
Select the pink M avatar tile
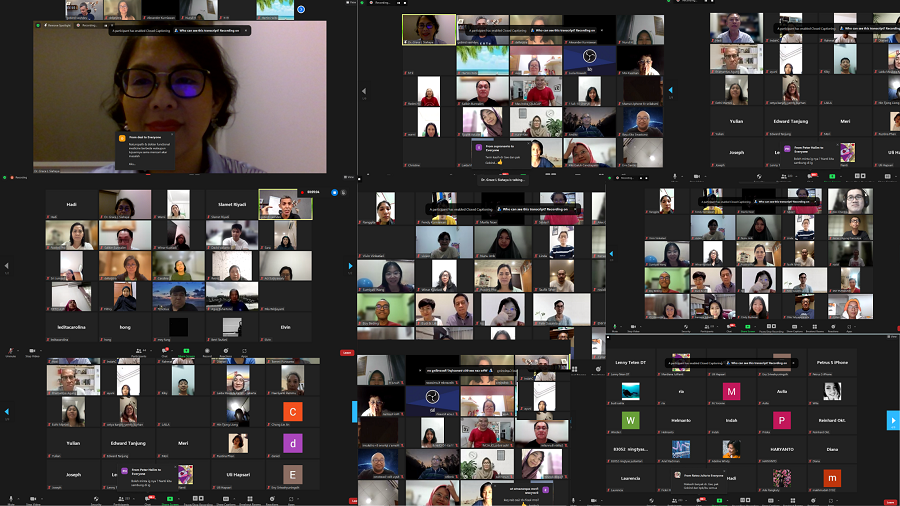[731, 391]
